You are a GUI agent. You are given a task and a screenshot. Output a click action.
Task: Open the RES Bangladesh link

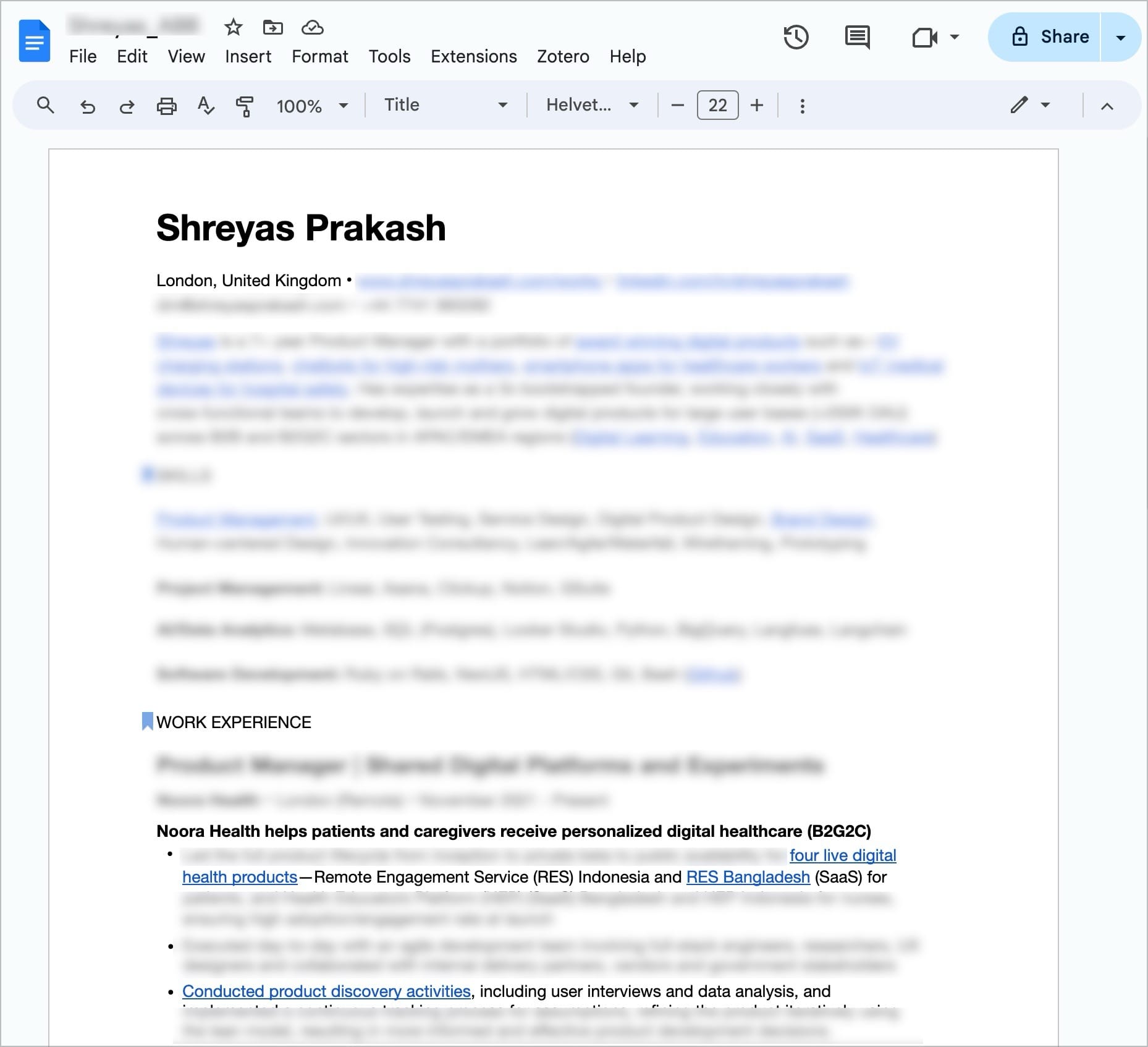point(748,877)
